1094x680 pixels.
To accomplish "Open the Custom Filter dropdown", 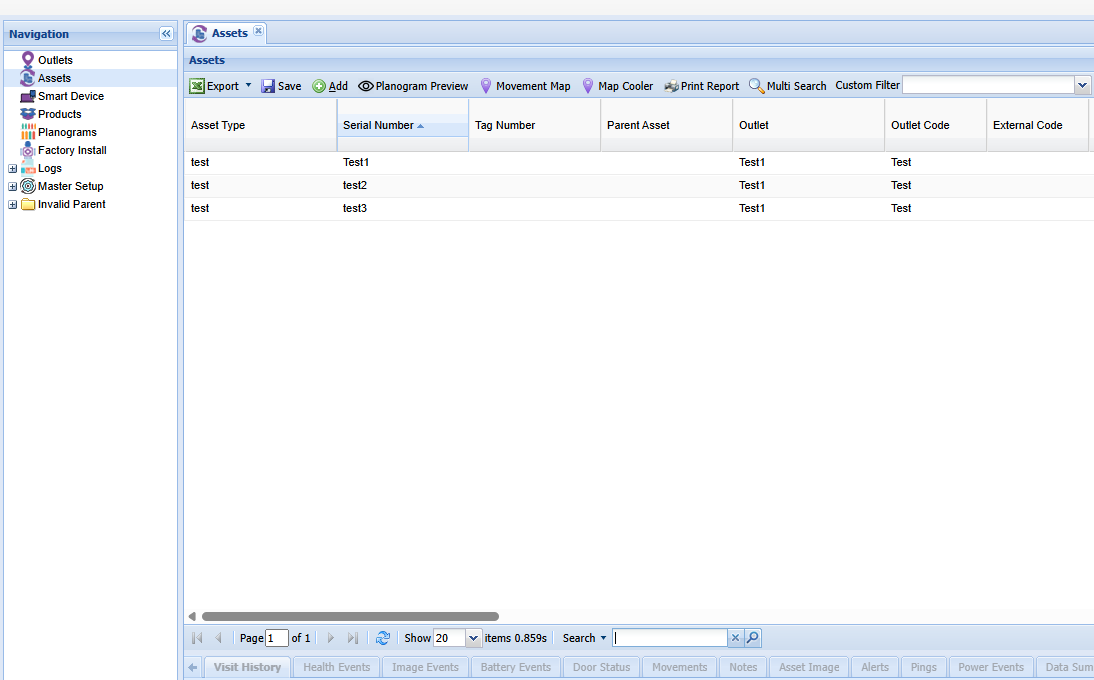I will [1082, 85].
